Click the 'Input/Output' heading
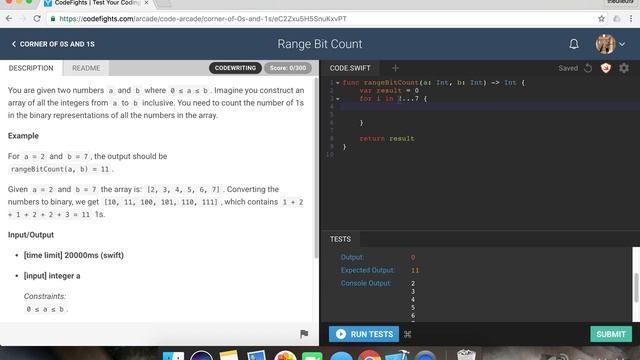Viewport: 640px width, 360px height. pyautogui.click(x=31, y=235)
